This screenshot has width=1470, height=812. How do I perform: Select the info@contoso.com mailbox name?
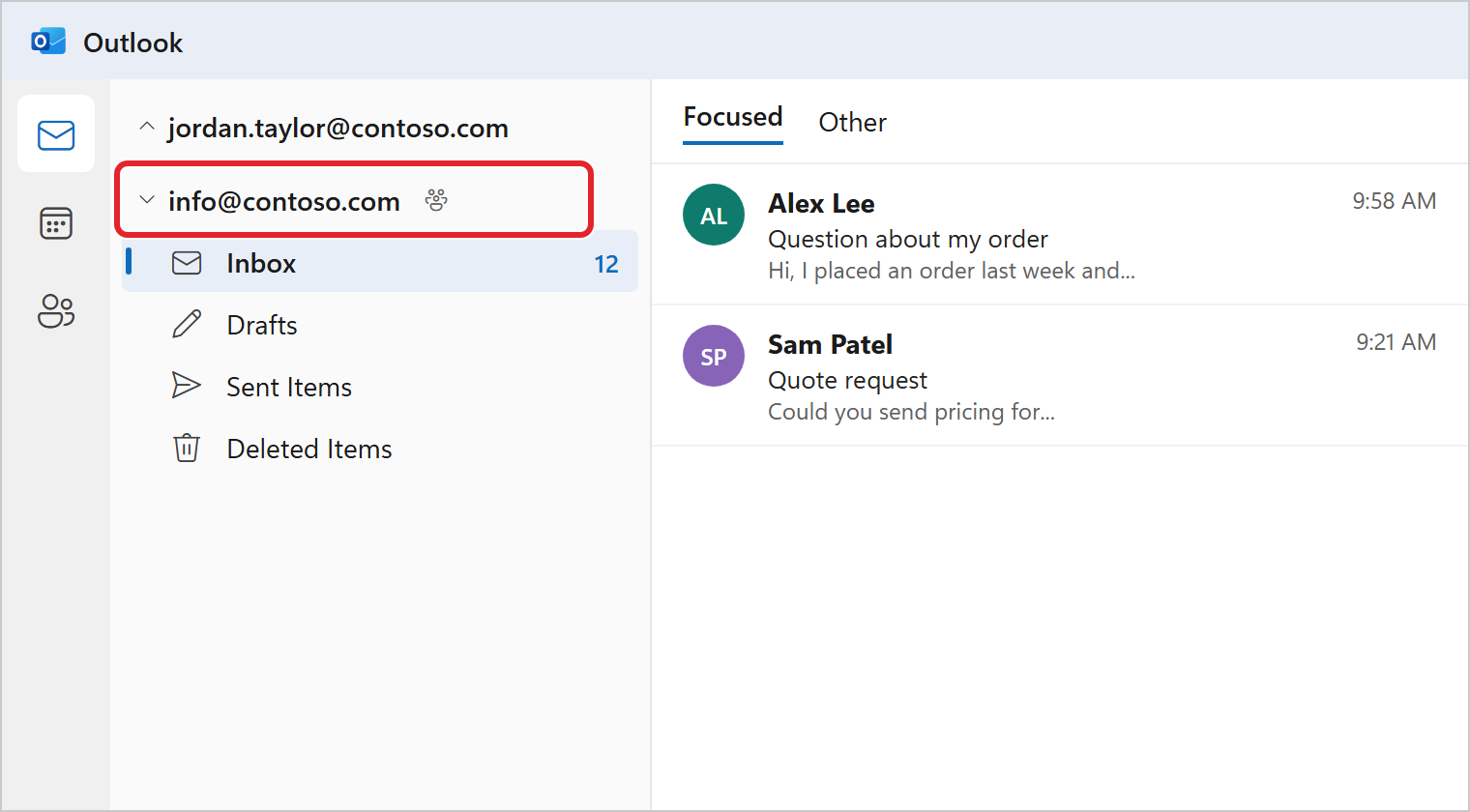[284, 202]
